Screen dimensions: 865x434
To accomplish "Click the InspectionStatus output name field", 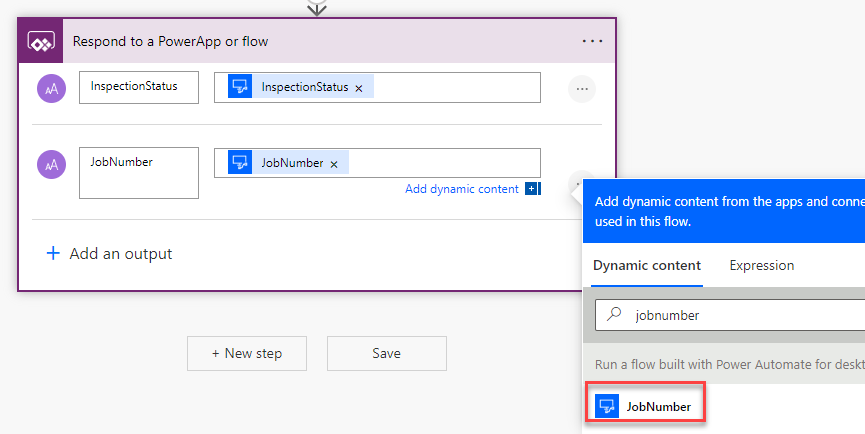I will (x=139, y=87).
